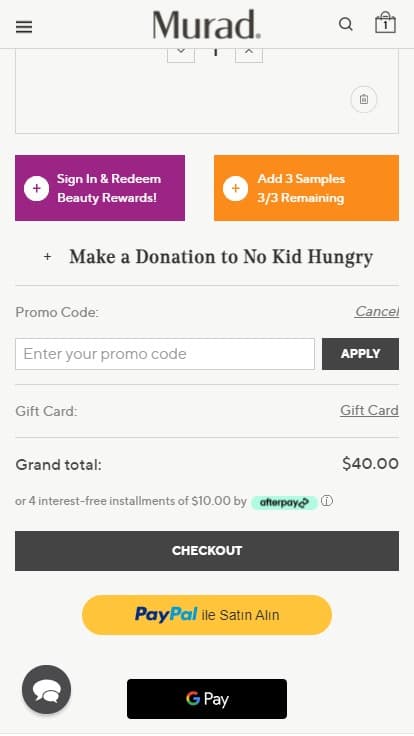Cancel the promo code entry
The height and width of the screenshot is (736, 414).
pos(377,311)
